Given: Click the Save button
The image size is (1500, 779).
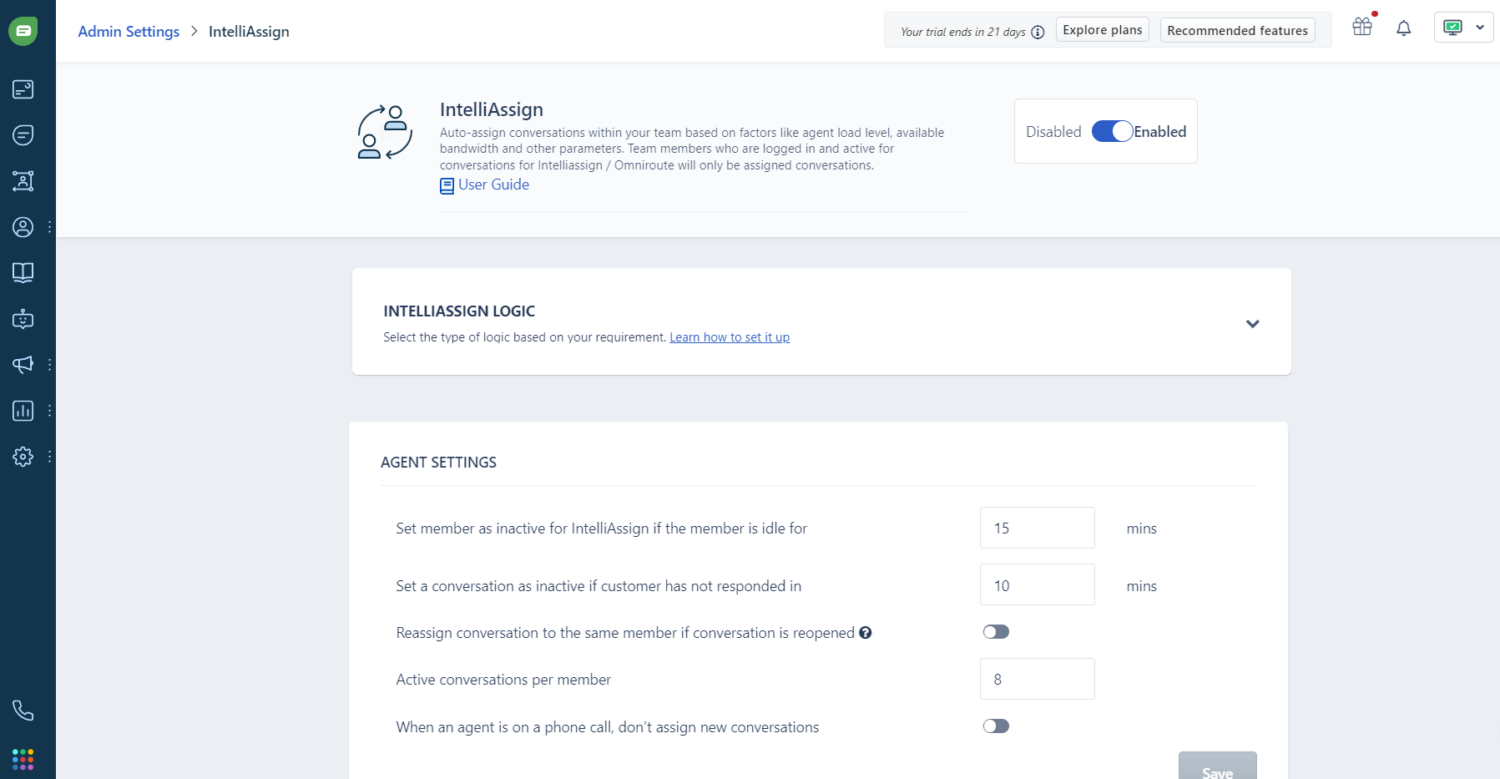Looking at the screenshot, I should pos(1217,766).
